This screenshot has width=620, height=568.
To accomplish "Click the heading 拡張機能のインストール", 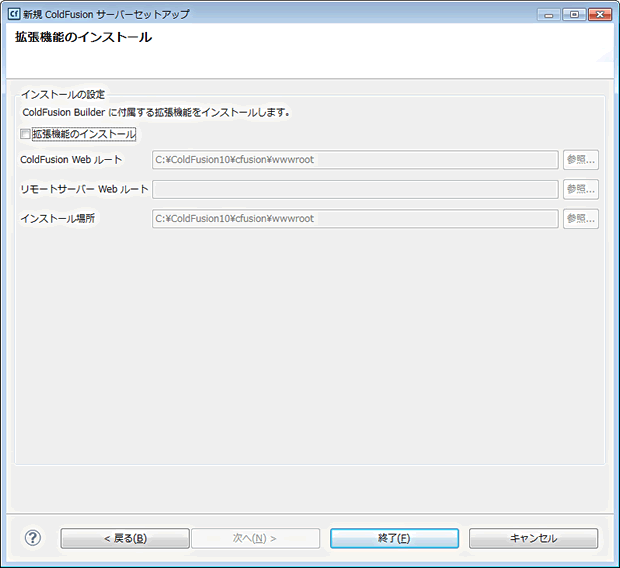I will point(83,37).
